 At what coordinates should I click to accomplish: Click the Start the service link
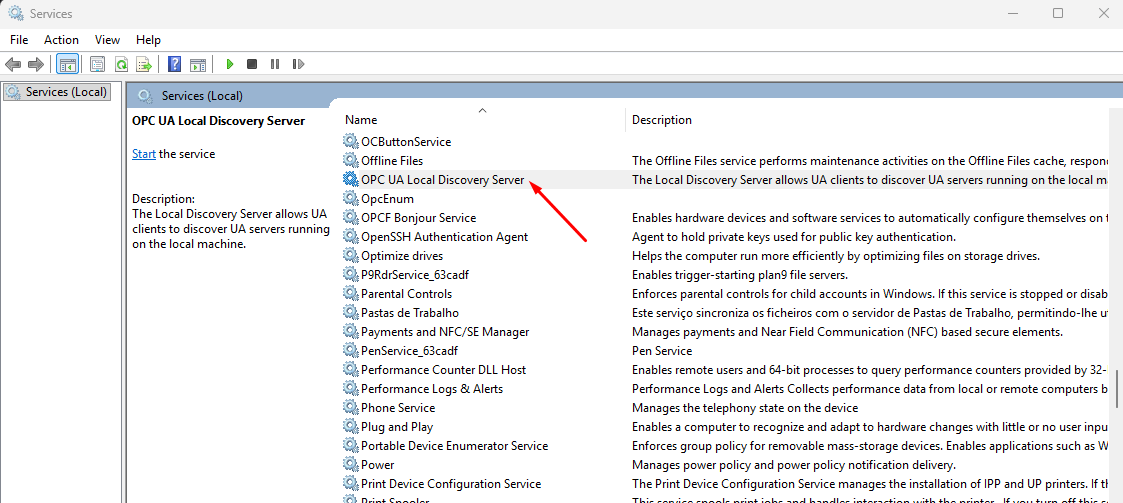click(144, 154)
